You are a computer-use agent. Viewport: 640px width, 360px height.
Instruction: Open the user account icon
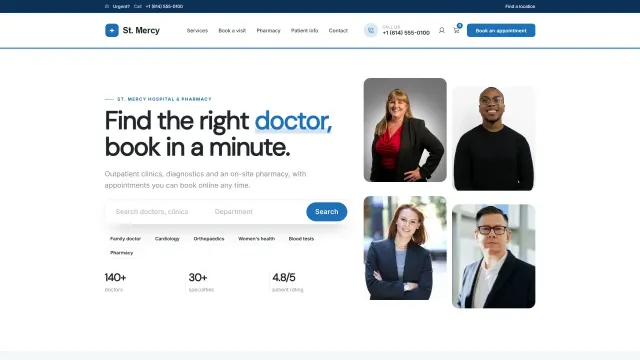click(x=442, y=30)
